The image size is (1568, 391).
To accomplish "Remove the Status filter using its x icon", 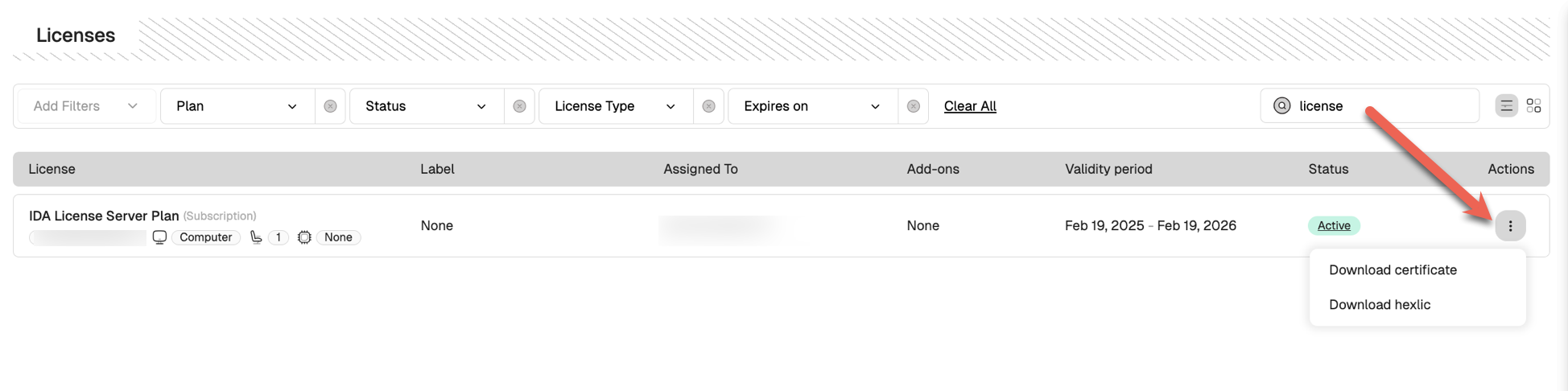I will coord(519,106).
